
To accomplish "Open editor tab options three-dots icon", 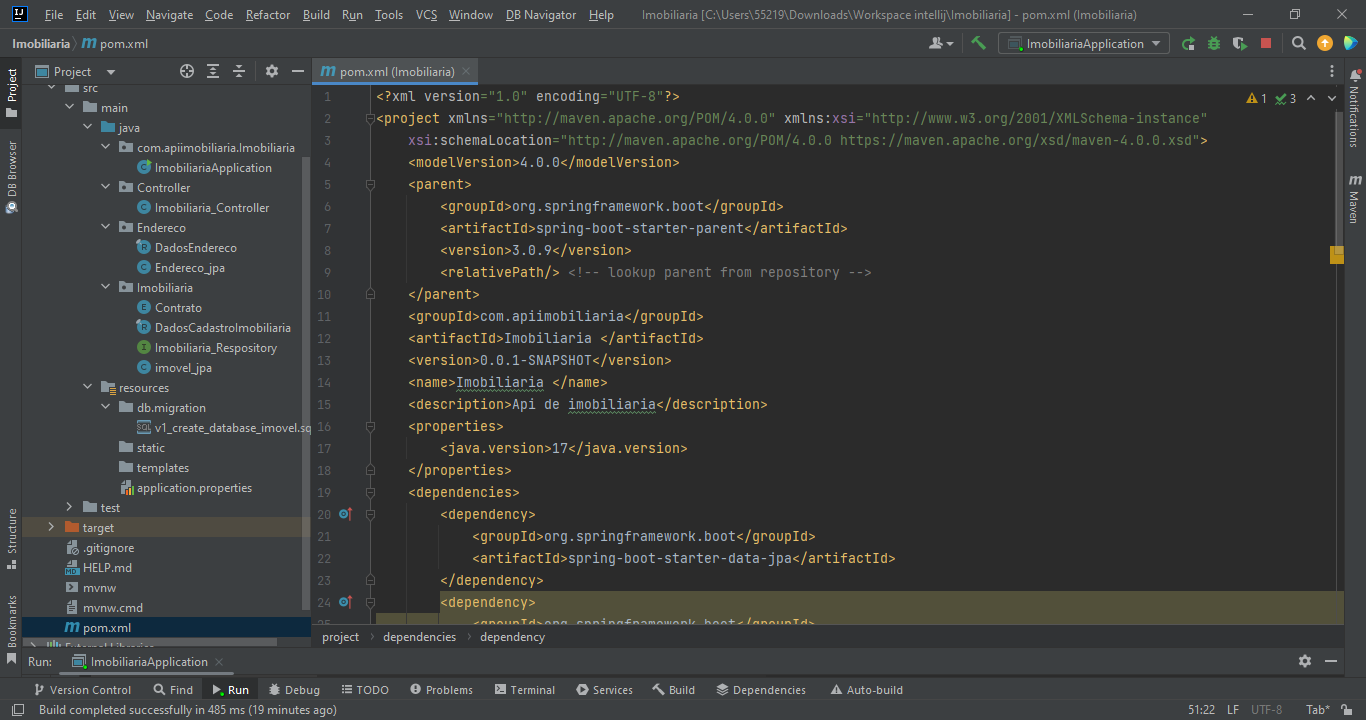I will pos(1332,71).
